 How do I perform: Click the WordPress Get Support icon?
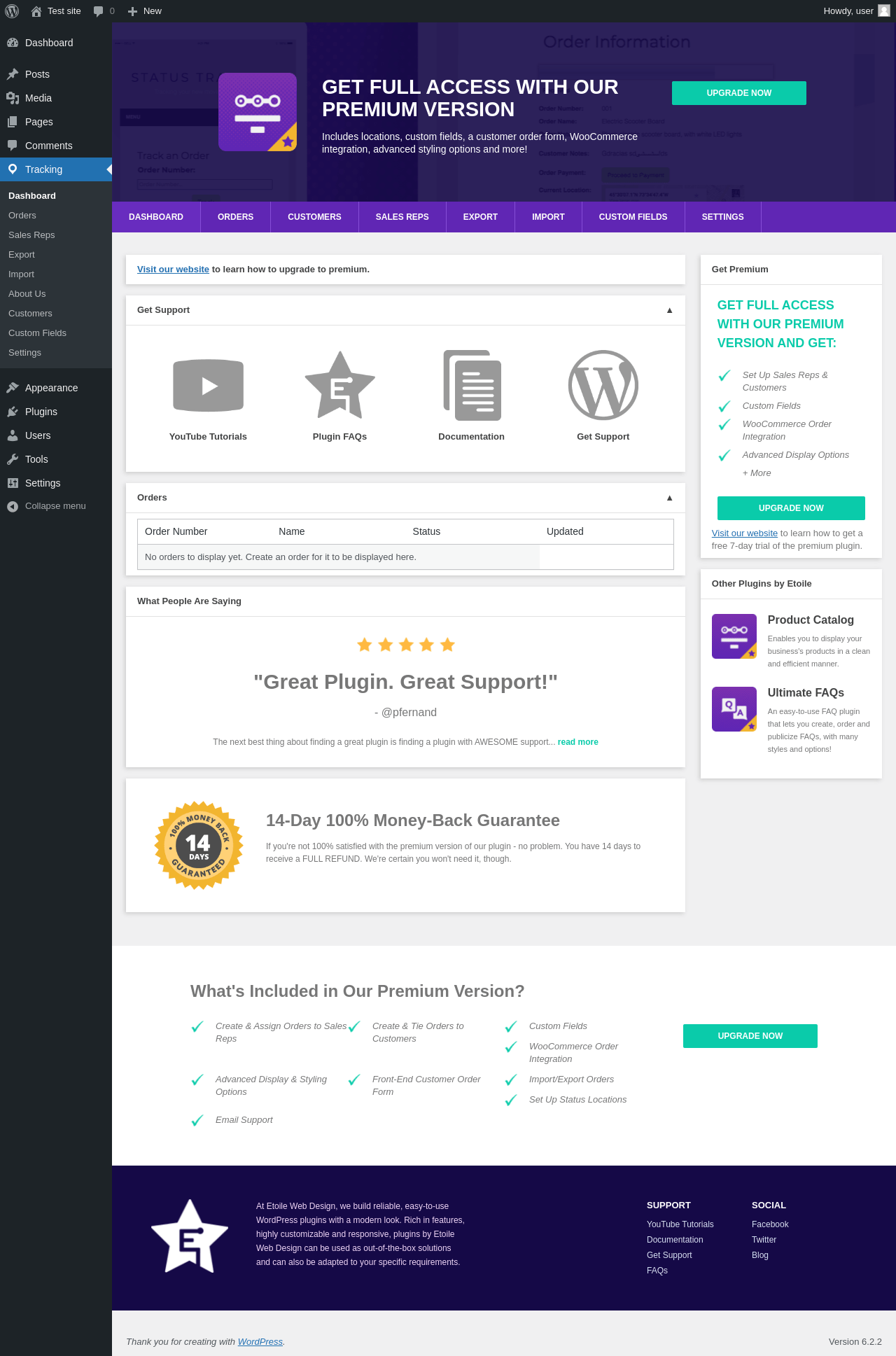[603, 385]
